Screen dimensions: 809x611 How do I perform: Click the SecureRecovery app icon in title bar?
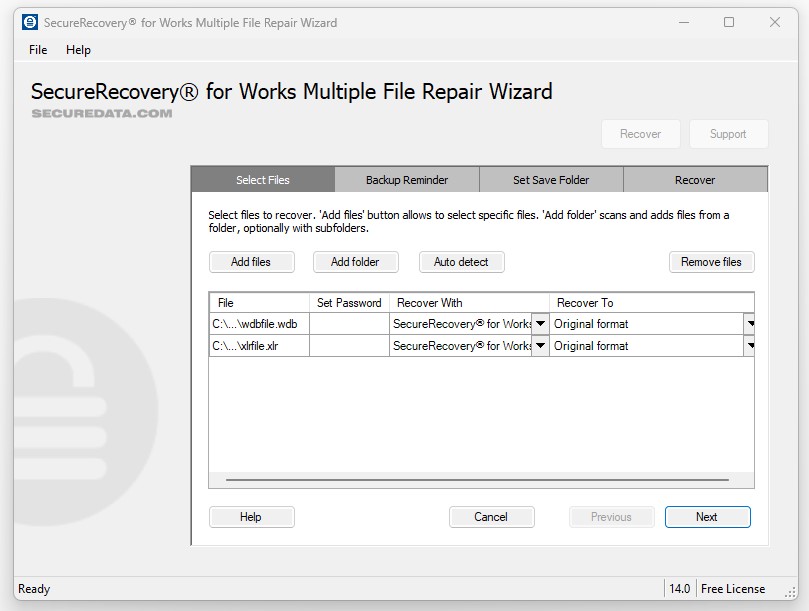click(30, 22)
